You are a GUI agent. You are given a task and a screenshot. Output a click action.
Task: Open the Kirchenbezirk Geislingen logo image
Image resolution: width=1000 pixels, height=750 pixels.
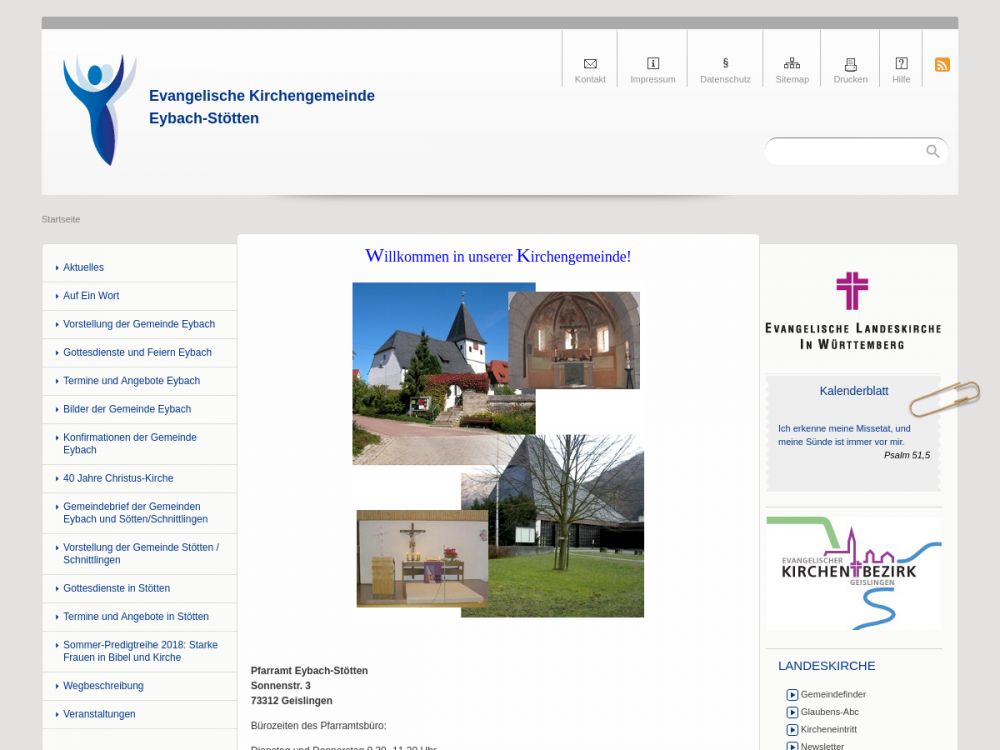pos(853,573)
